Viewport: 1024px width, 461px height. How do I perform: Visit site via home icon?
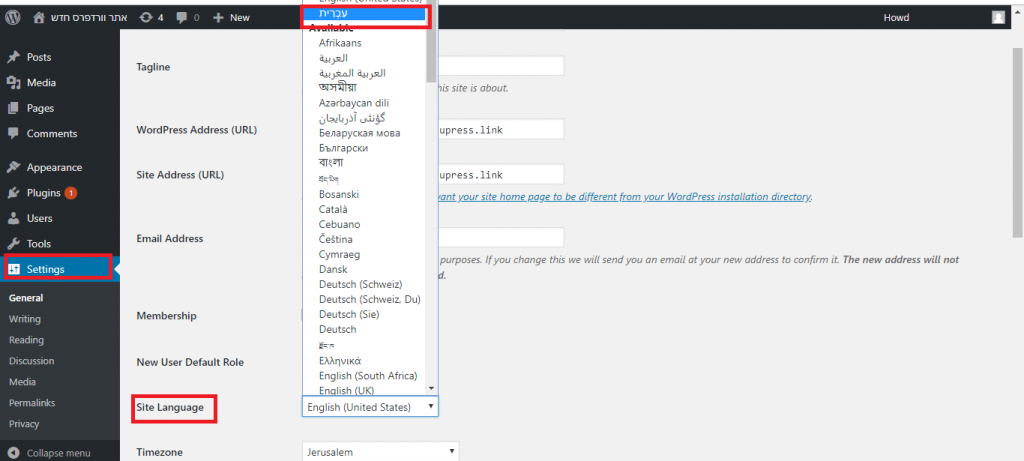[x=40, y=18]
